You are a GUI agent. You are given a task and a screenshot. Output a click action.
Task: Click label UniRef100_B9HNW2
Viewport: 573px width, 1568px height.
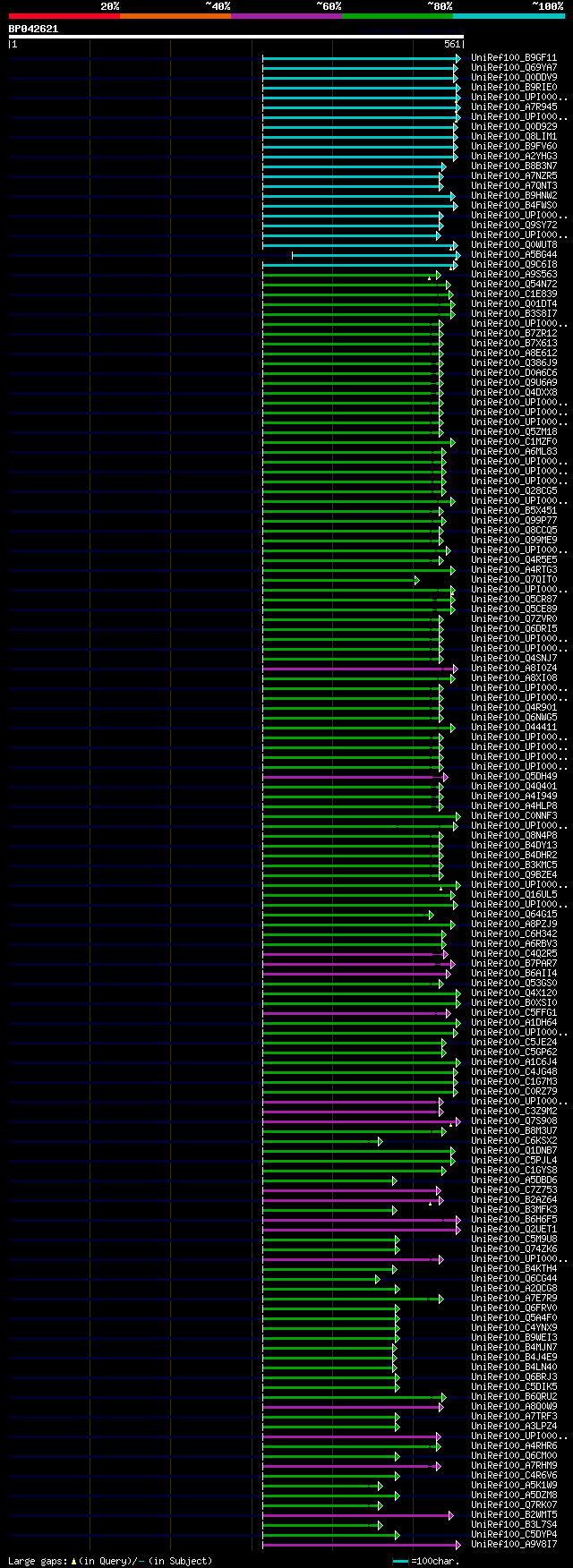pyautogui.click(x=514, y=195)
